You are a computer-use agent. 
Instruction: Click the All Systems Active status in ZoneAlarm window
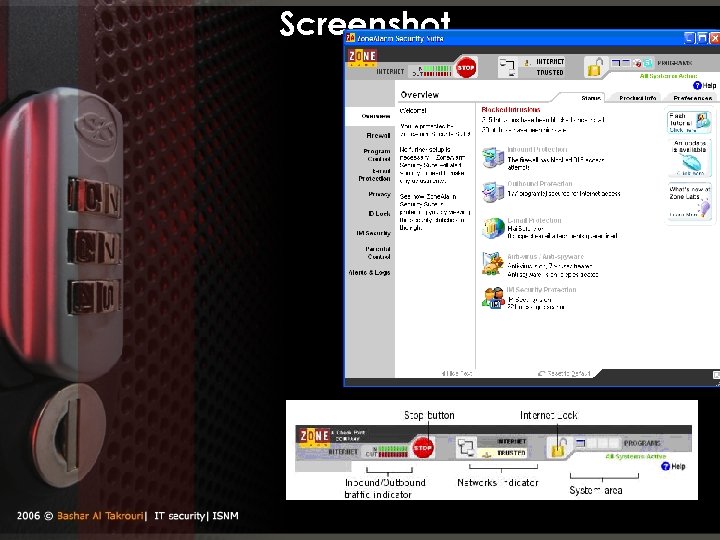[x=668, y=76]
